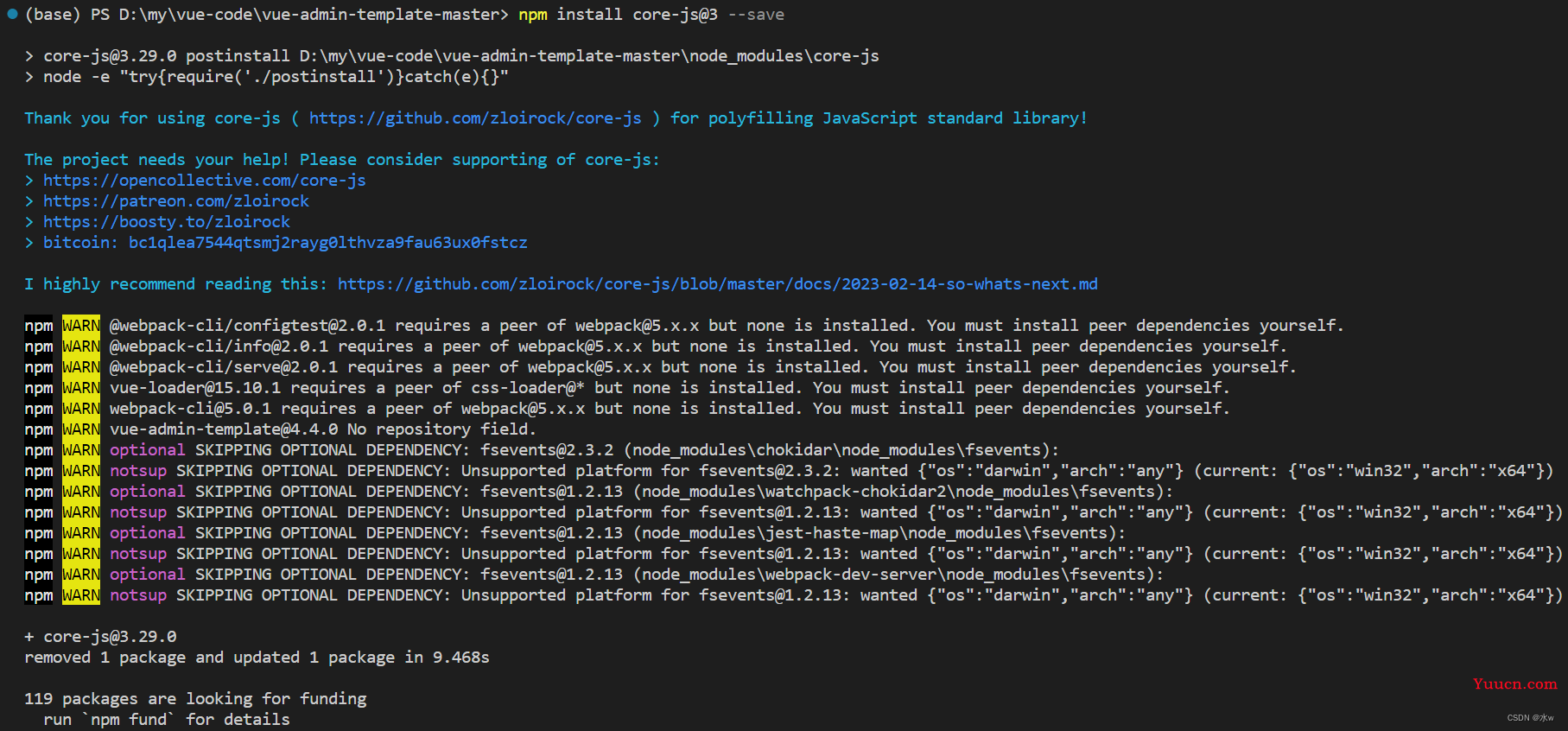The height and width of the screenshot is (731, 1568).
Task: Click the 'vue-loader@15.10.1 requires a peer' warning
Action: (627, 388)
